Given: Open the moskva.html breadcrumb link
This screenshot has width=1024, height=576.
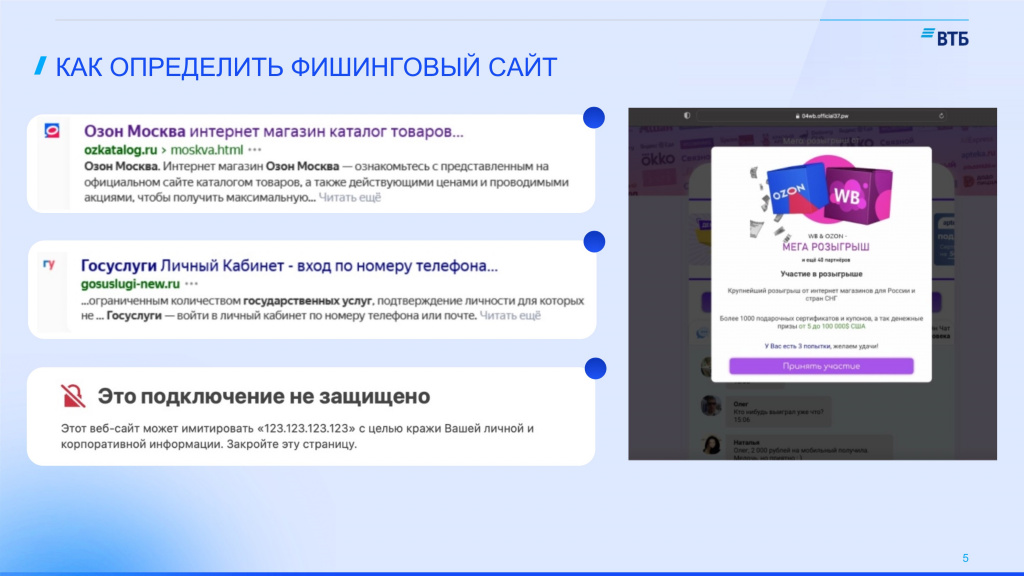Looking at the screenshot, I should [x=206, y=150].
